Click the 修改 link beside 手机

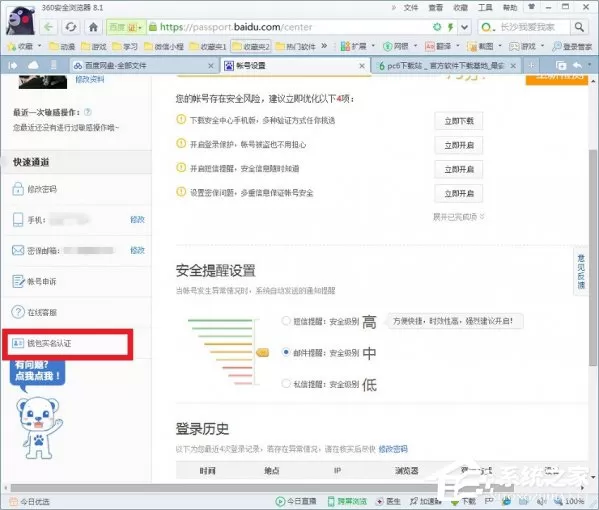click(x=138, y=220)
